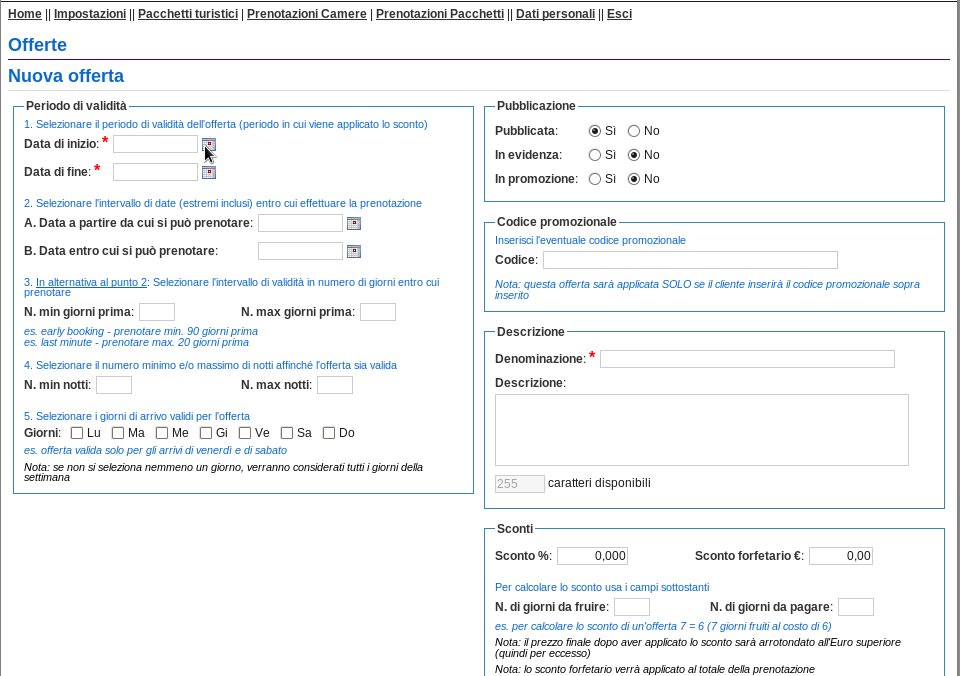Open the Dati personali link
960x676 pixels.
(555, 13)
